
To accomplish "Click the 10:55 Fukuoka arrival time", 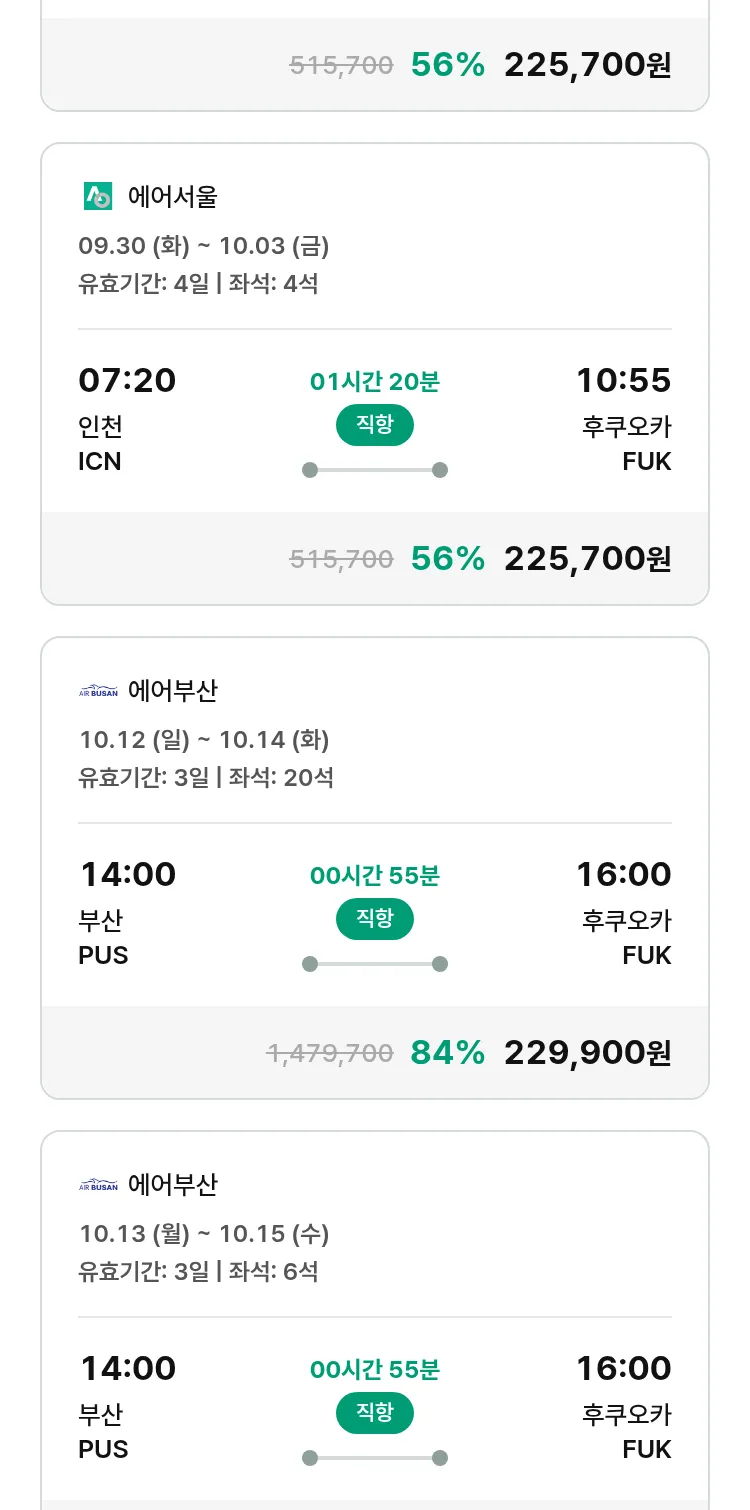I will [623, 381].
